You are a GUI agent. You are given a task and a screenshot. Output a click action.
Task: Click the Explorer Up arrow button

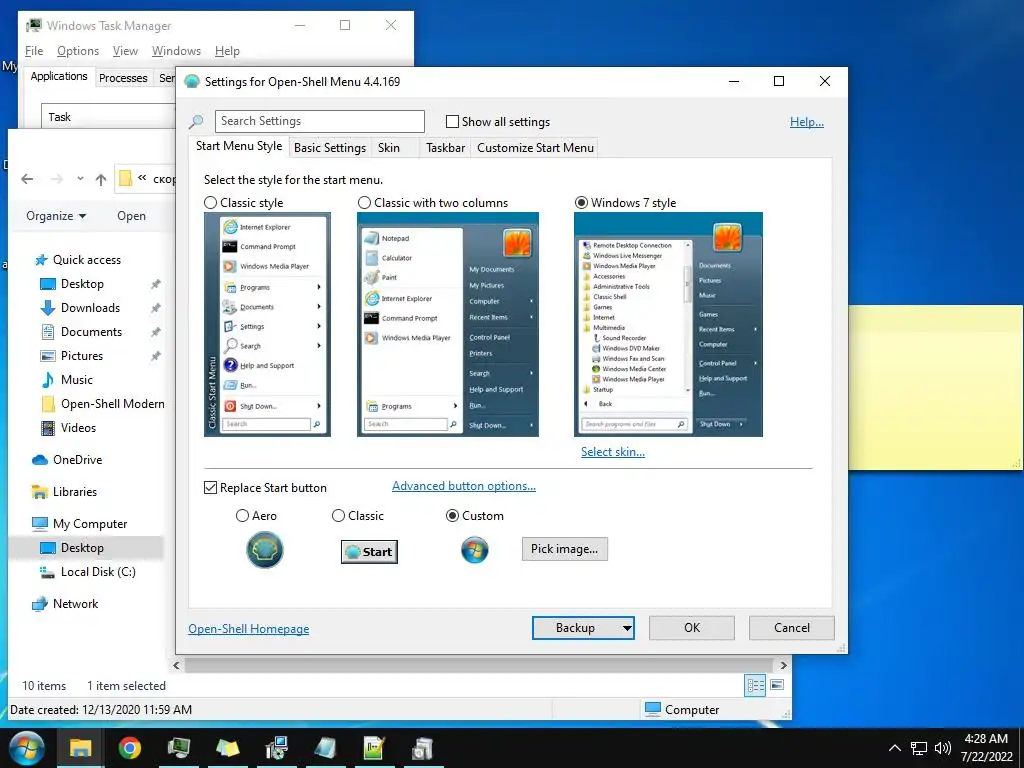tap(101, 179)
